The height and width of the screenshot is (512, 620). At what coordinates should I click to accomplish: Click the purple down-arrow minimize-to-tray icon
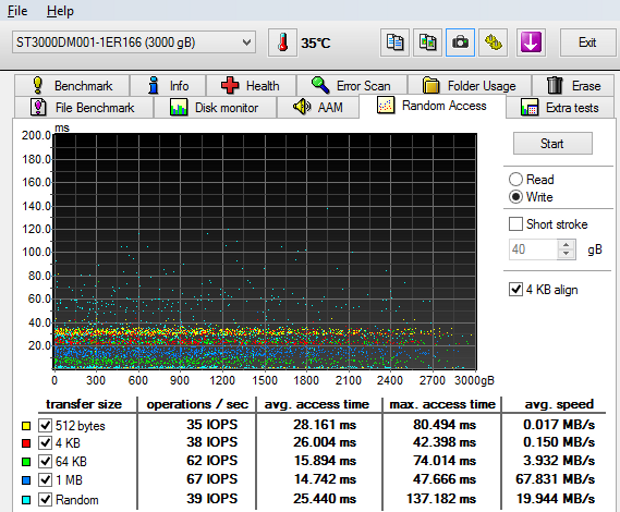529,42
